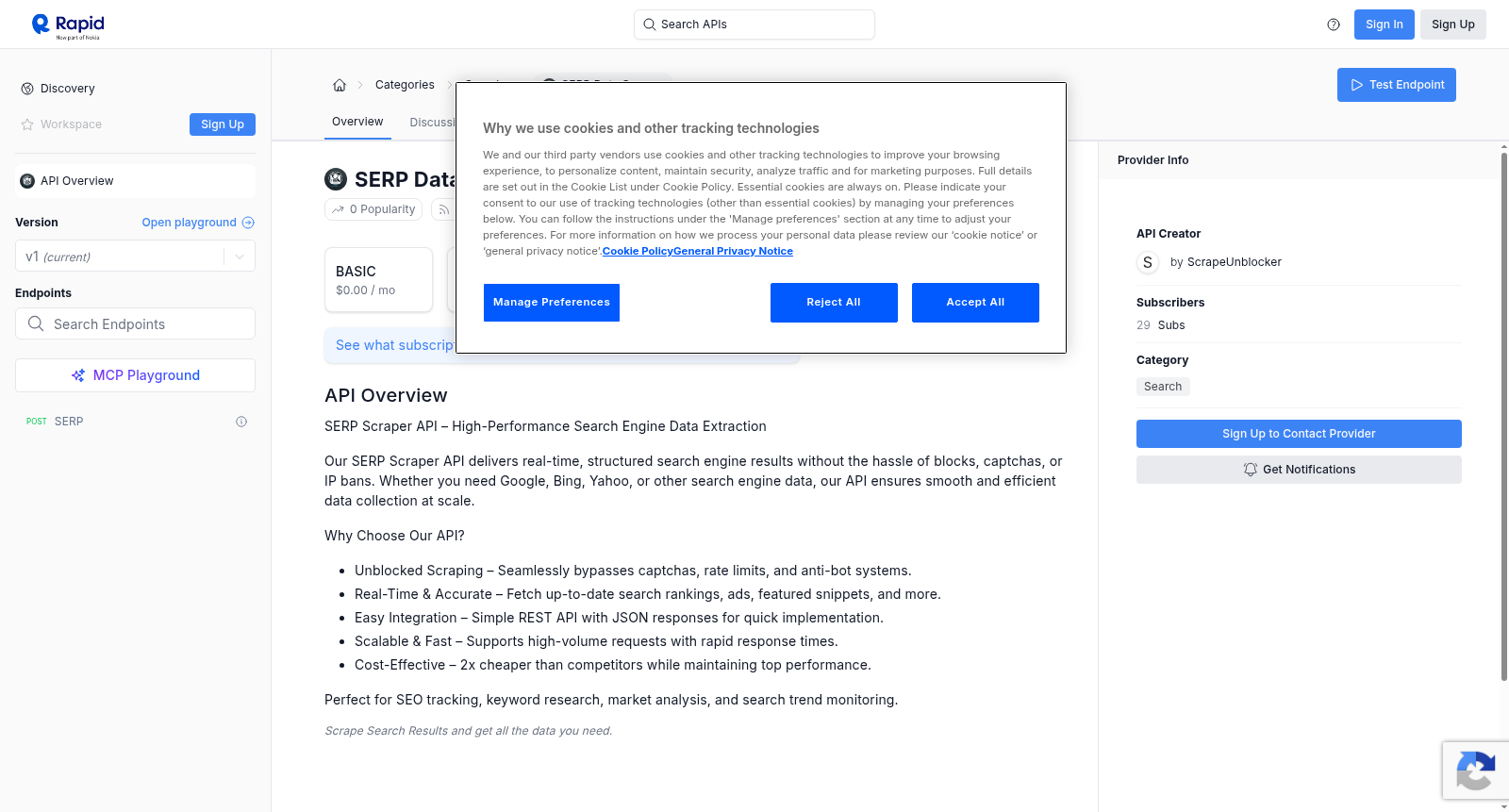This screenshot has width=1509, height=812.
Task: Expand the v1 (current) version dropdown
Action: point(135,257)
